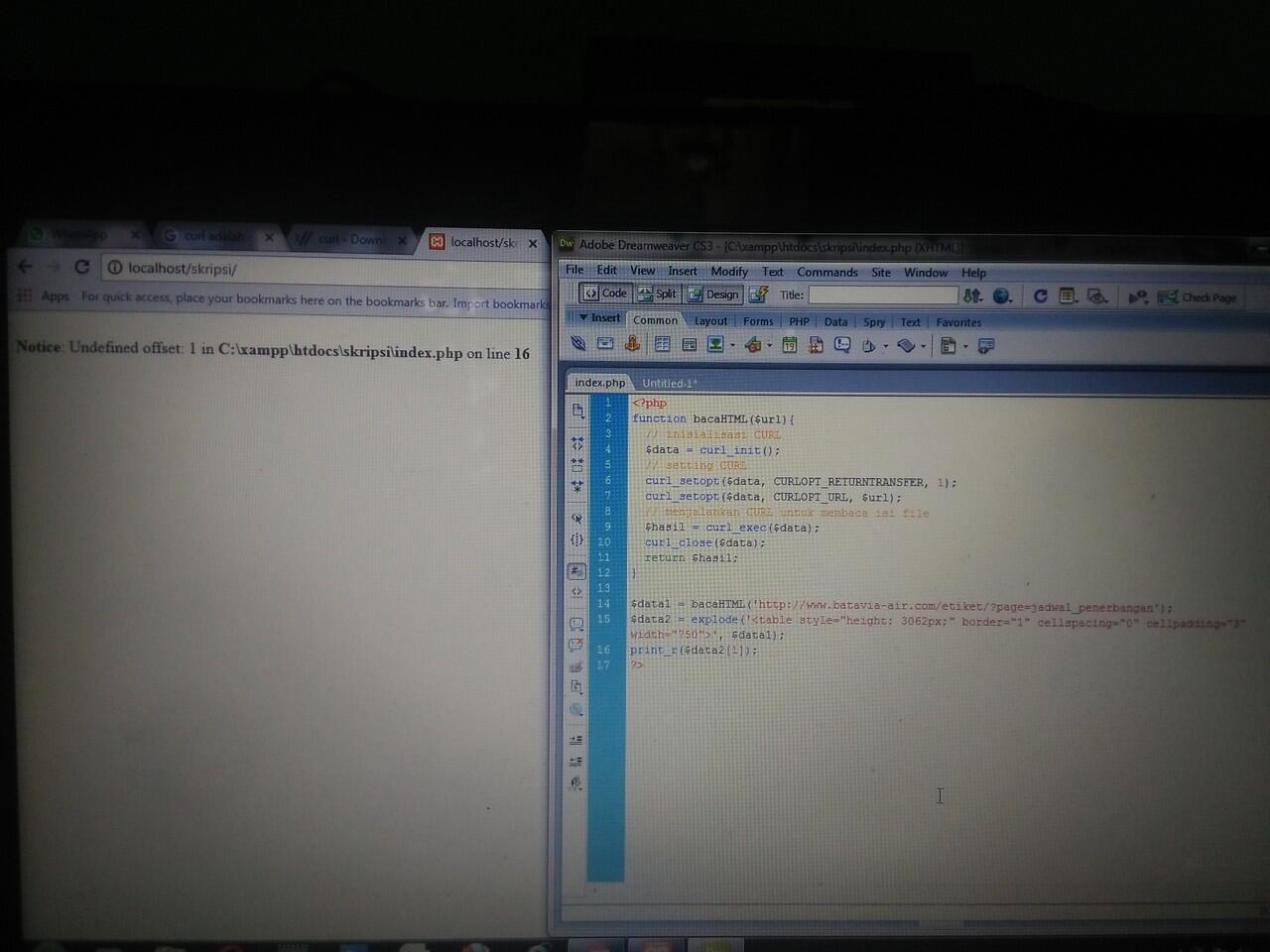The image size is (1270, 952).
Task: Preview in browser with the globe icon
Action: (1003, 296)
